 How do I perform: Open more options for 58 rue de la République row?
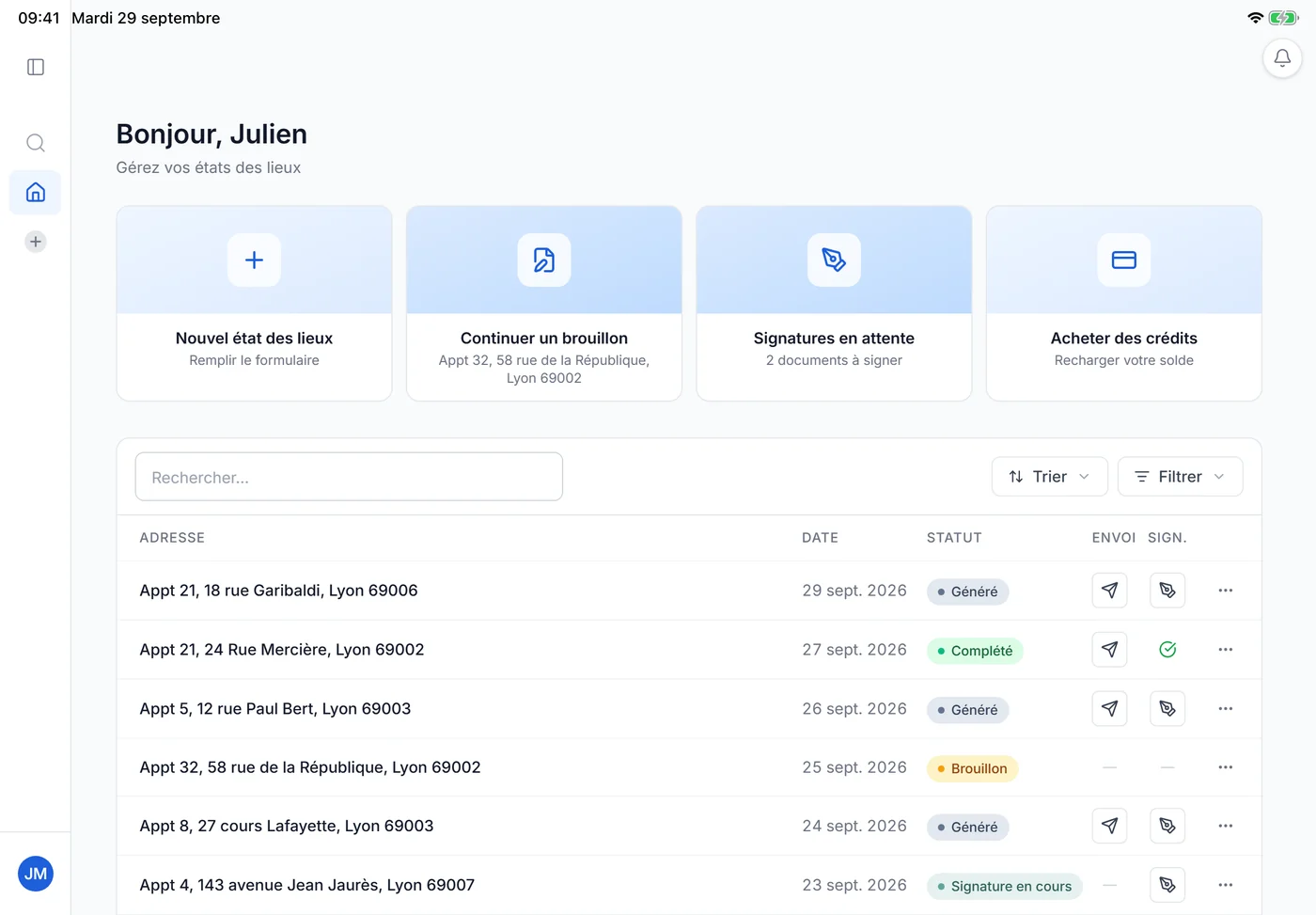[1226, 767]
